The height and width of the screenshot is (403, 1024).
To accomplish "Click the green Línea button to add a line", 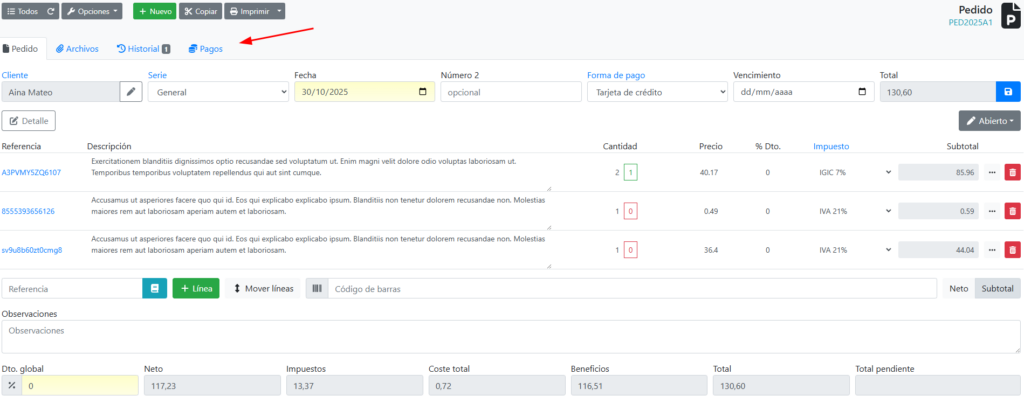I will (196, 288).
